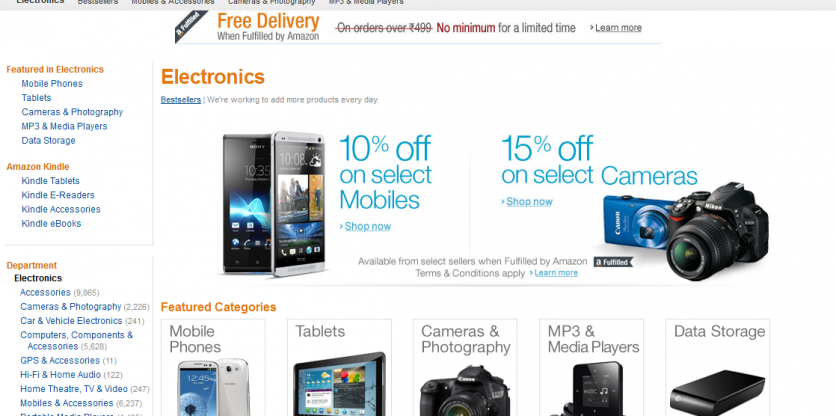The width and height of the screenshot is (836, 416).
Task: Open the Mobile Phones featured category tile
Action: (x=213, y=367)
